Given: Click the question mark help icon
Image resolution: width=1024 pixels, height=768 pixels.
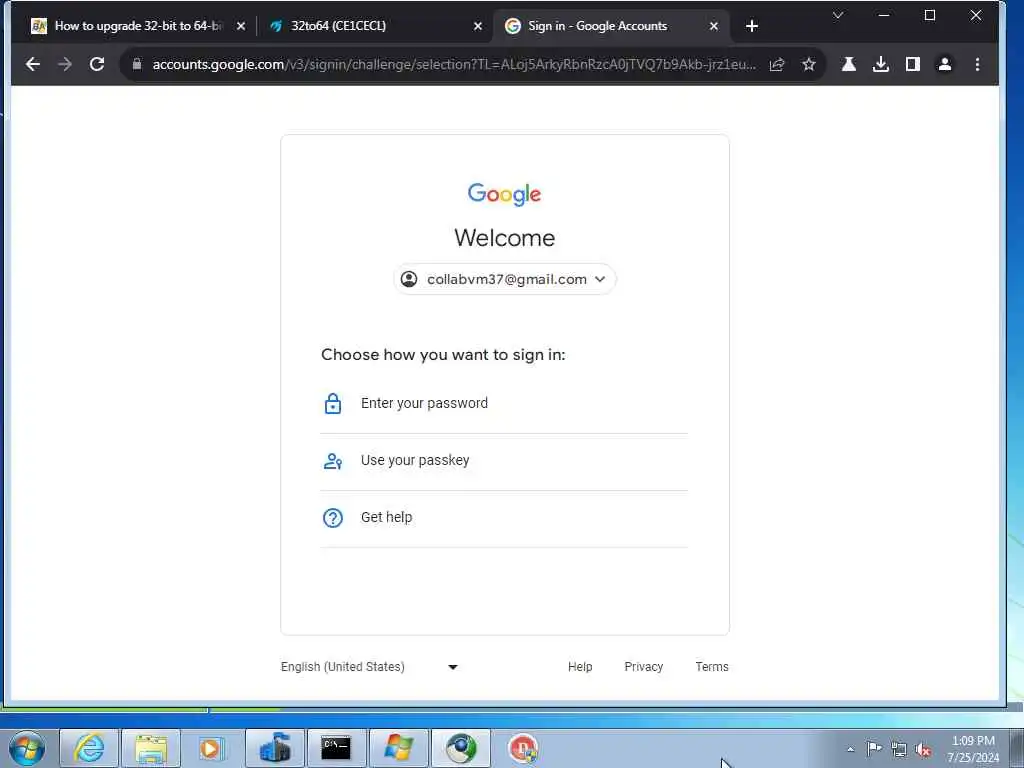Looking at the screenshot, I should click(333, 518).
